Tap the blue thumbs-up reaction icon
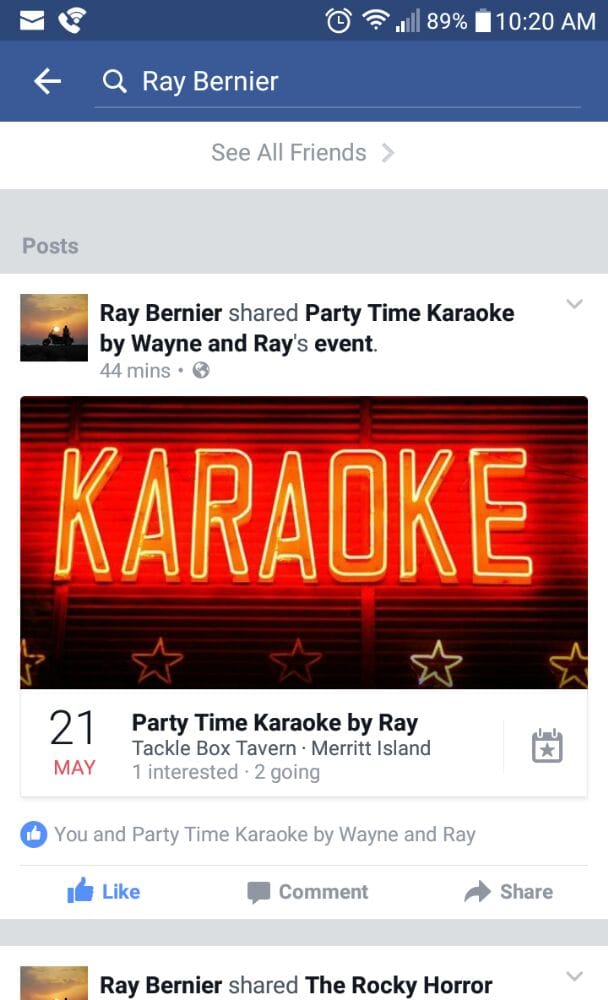 [33, 834]
